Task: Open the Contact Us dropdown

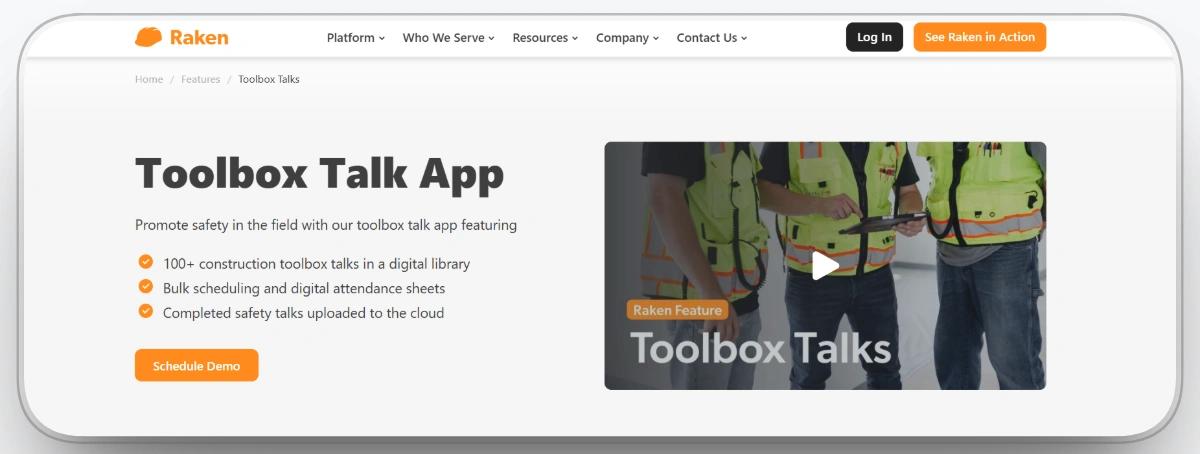Action: (x=712, y=38)
